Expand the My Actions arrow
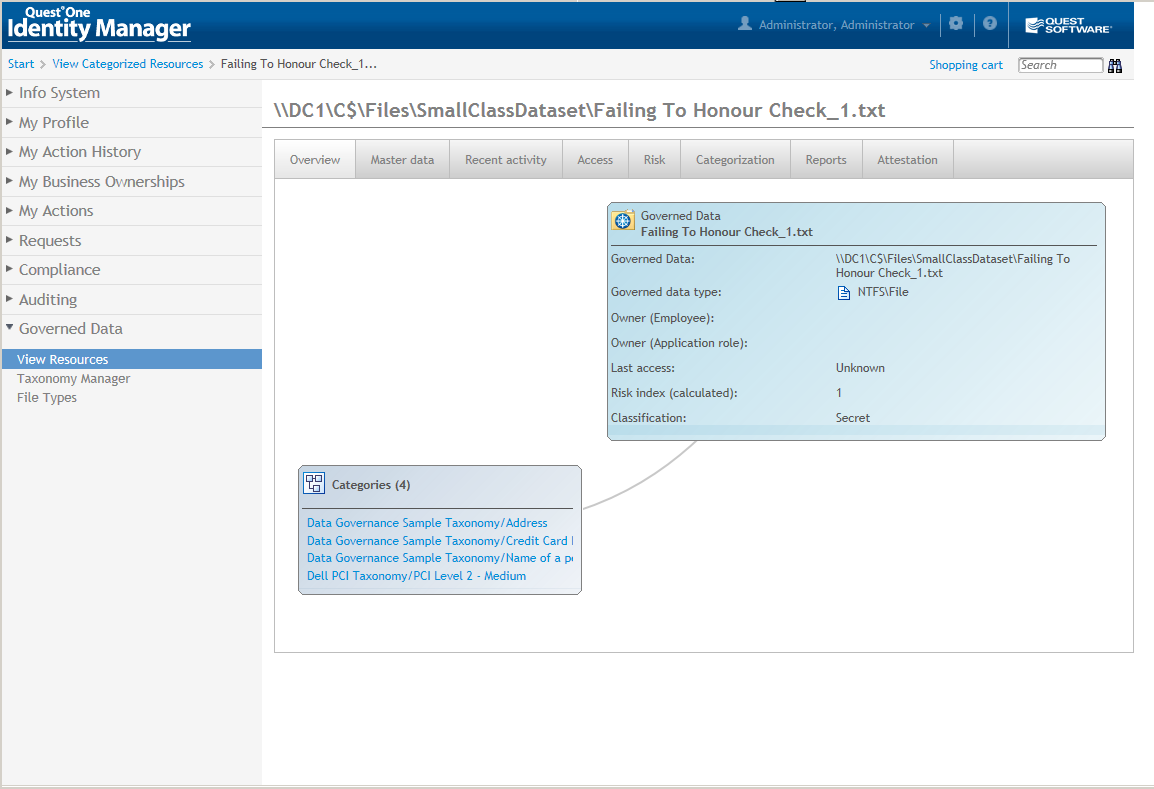The height and width of the screenshot is (789, 1154). tap(9, 210)
